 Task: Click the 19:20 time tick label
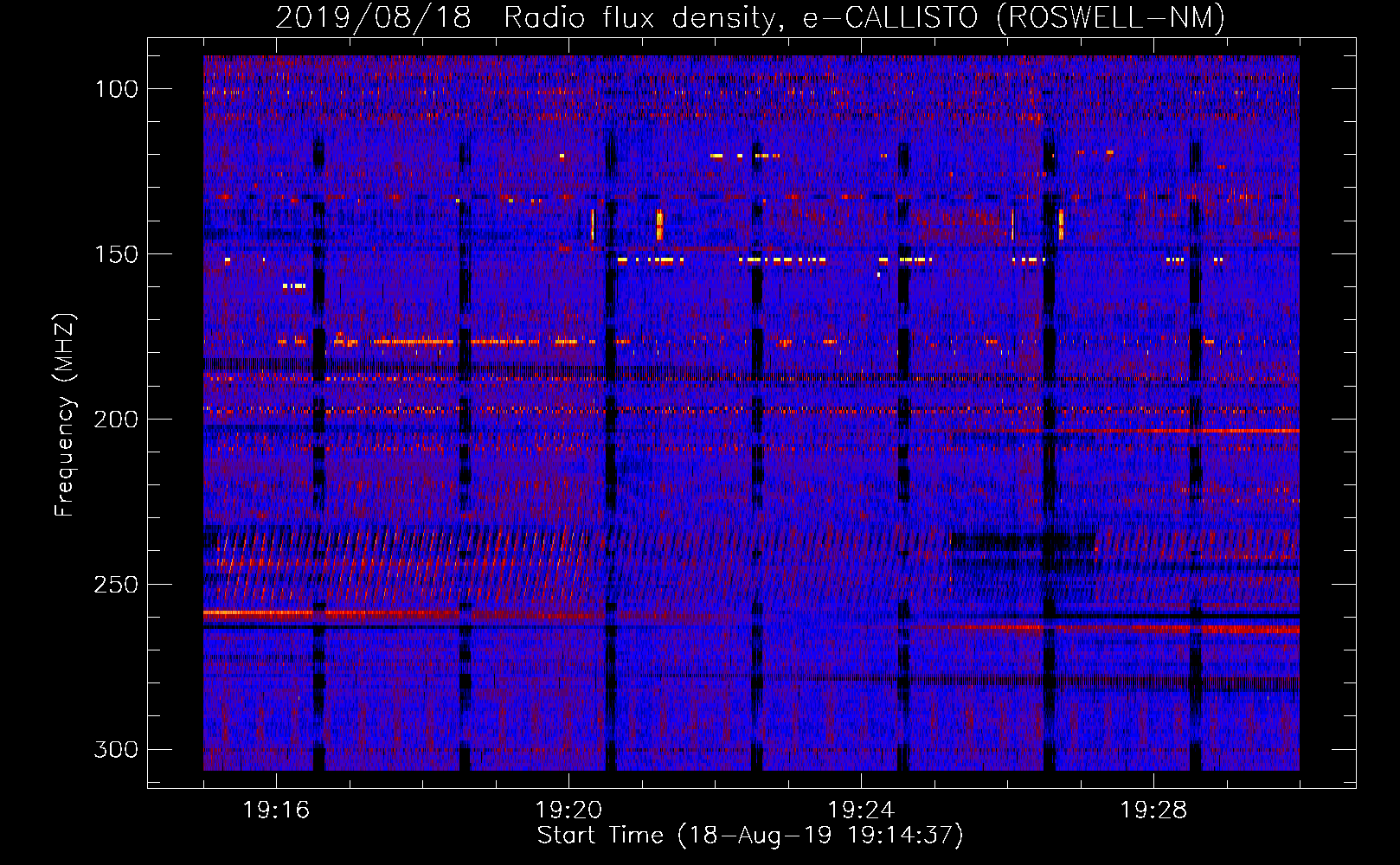[568, 811]
